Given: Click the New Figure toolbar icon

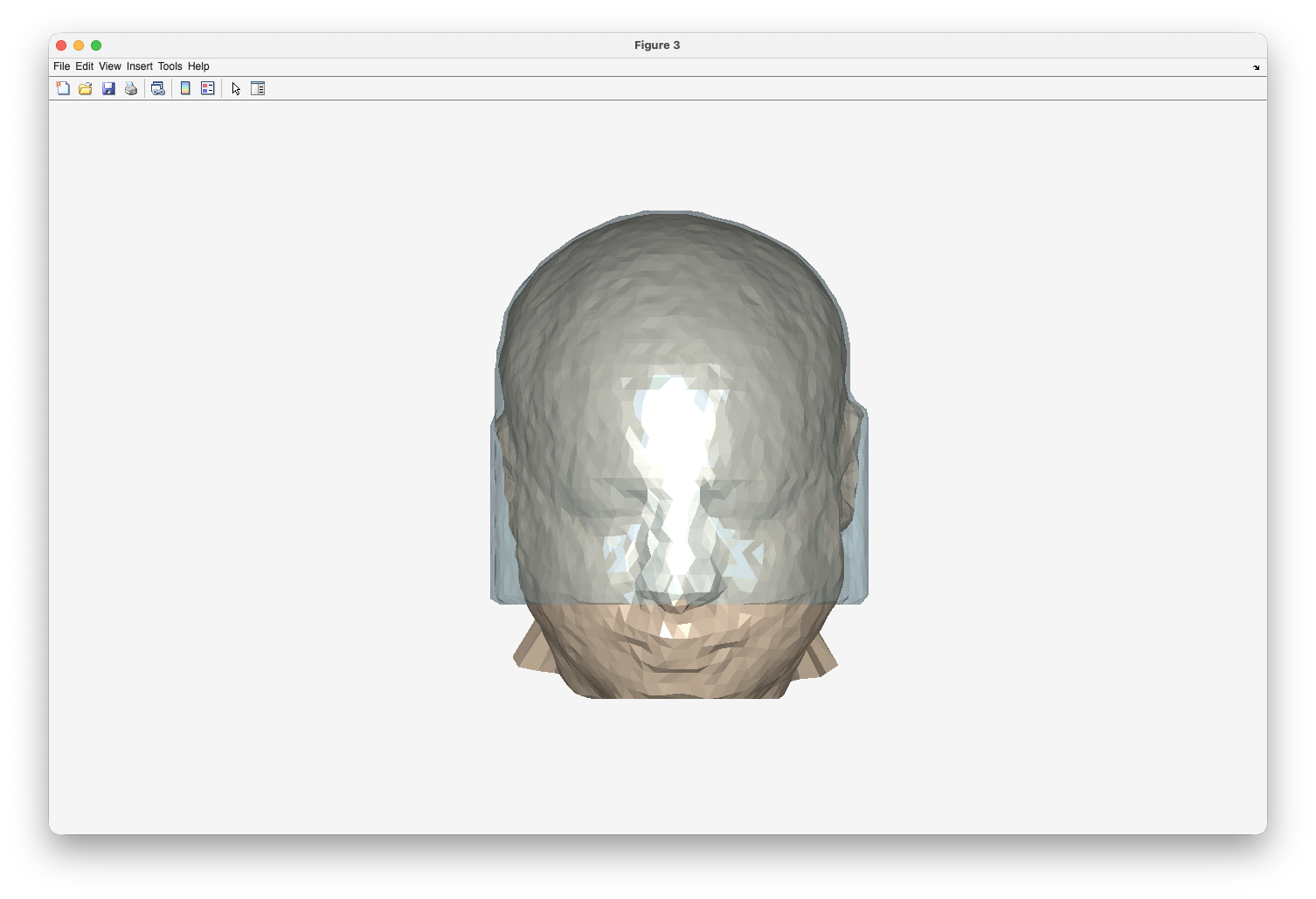Looking at the screenshot, I should point(63,88).
